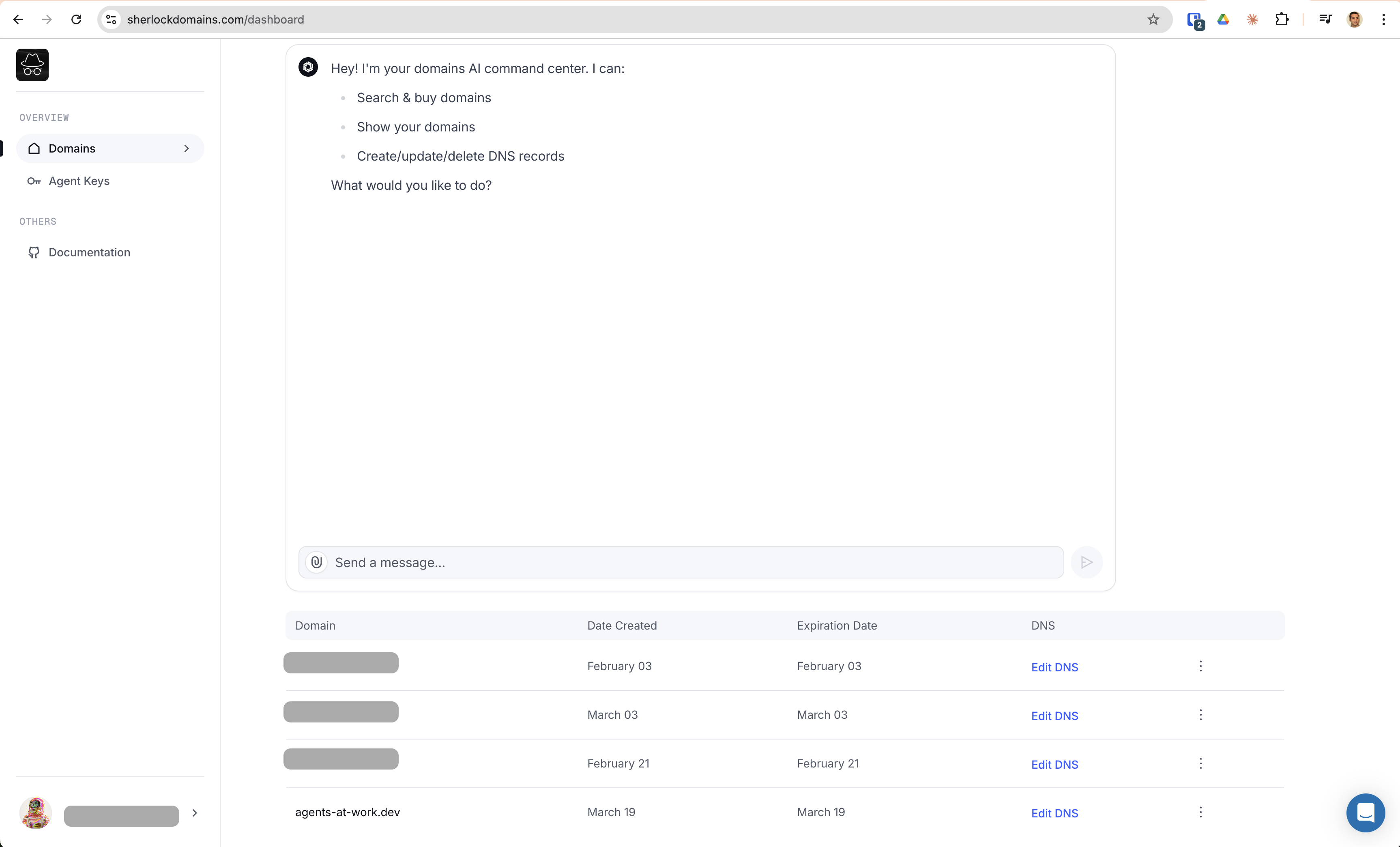Click the paperclip attachment icon
This screenshot has width=1400, height=847.
[316, 562]
